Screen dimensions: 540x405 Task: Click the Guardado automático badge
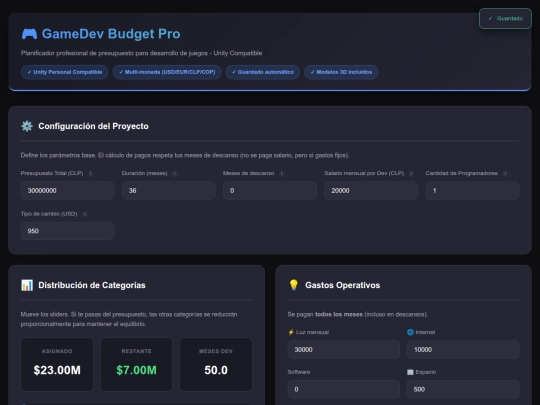click(263, 72)
